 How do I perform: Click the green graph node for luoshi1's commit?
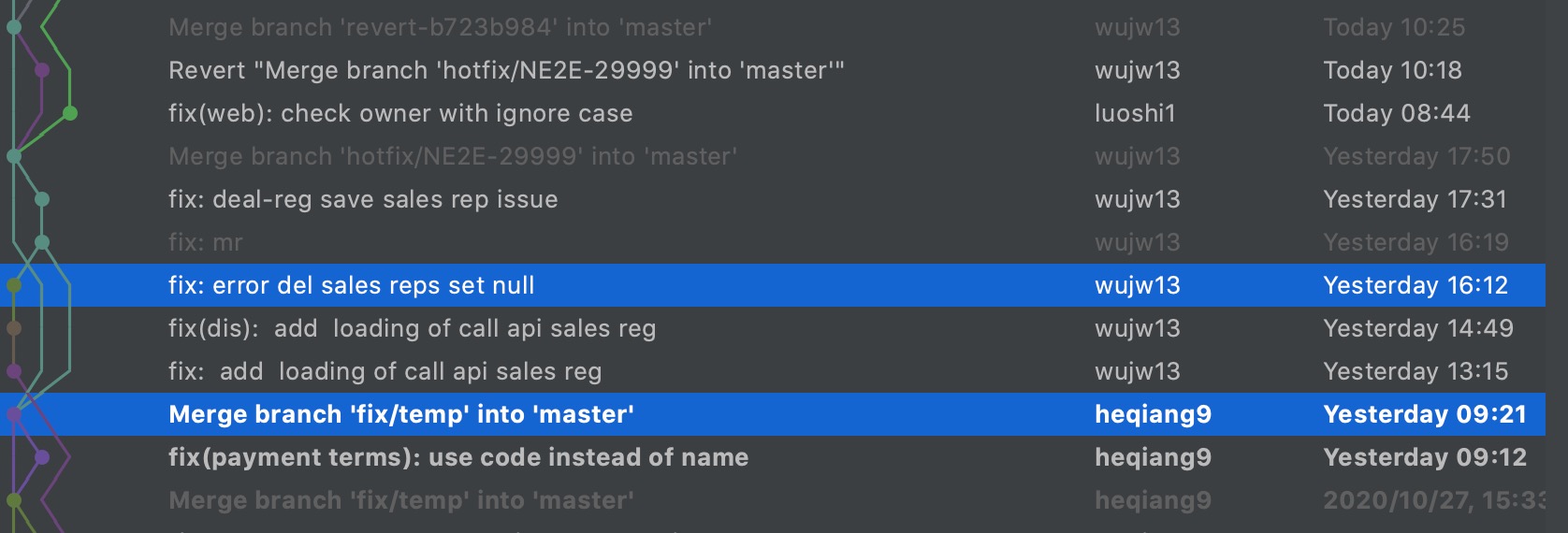69,113
